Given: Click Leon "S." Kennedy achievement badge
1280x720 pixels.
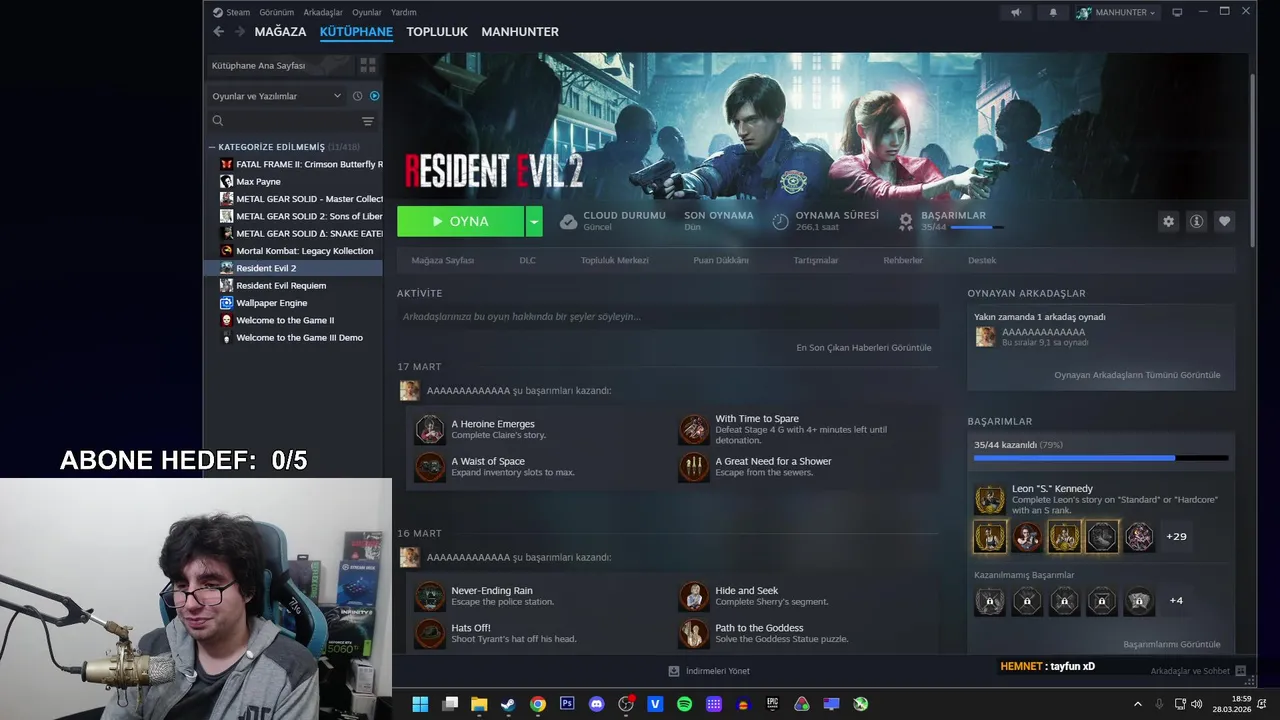Looking at the screenshot, I should [990, 499].
